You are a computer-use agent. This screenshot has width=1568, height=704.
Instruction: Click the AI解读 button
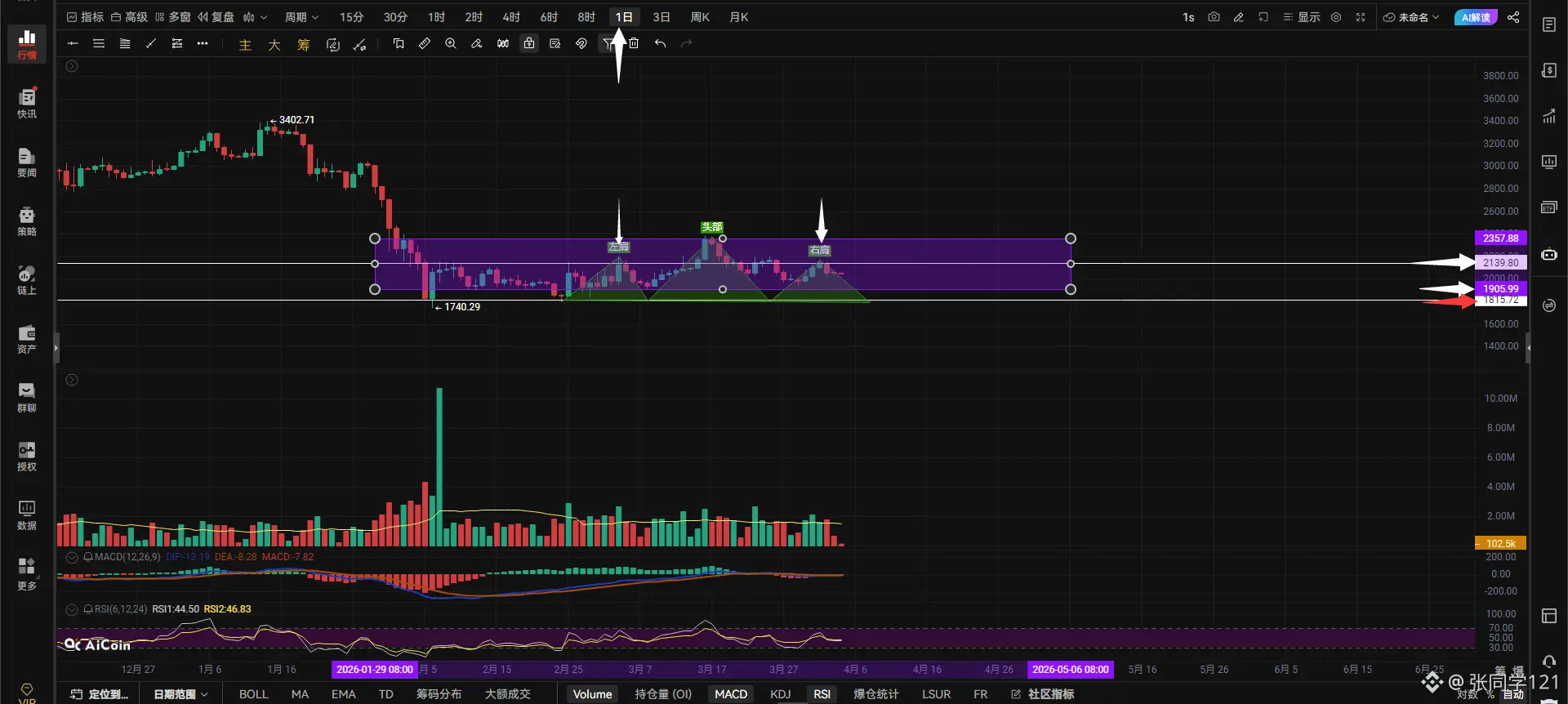click(x=1476, y=17)
